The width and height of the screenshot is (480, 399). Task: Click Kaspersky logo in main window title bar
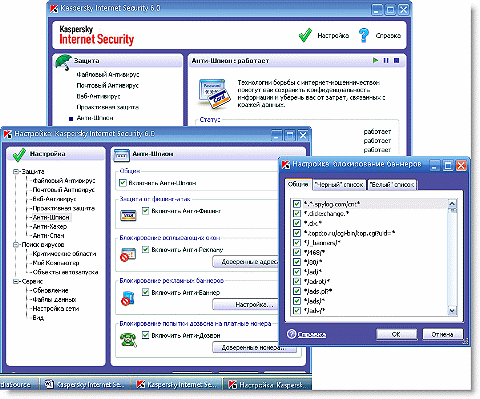click(x=54, y=8)
